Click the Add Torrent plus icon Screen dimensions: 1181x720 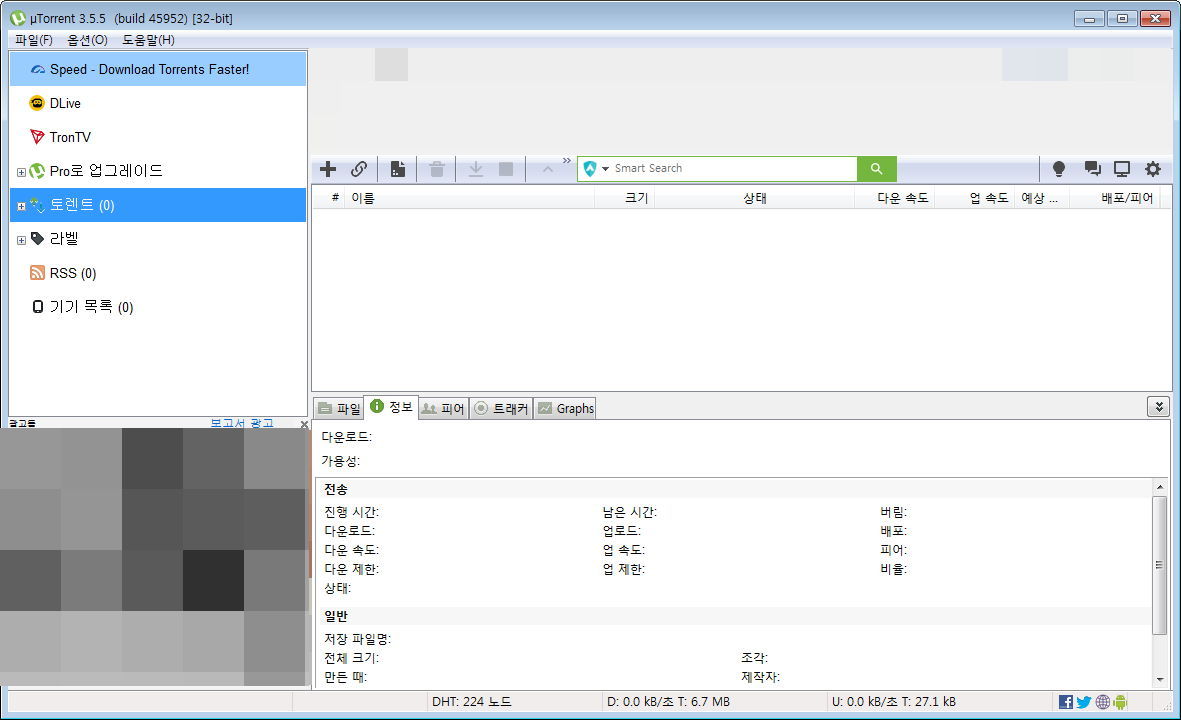(x=328, y=169)
